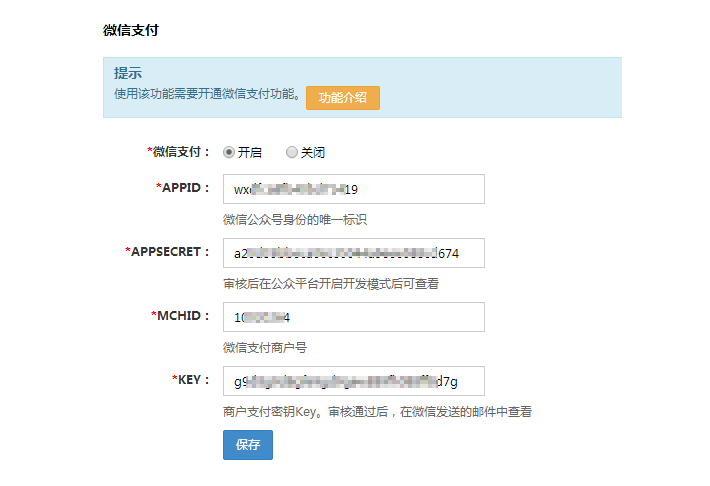The width and height of the screenshot is (710, 486).
Task: Click the APPSECRET field label
Action: [x=168, y=252]
